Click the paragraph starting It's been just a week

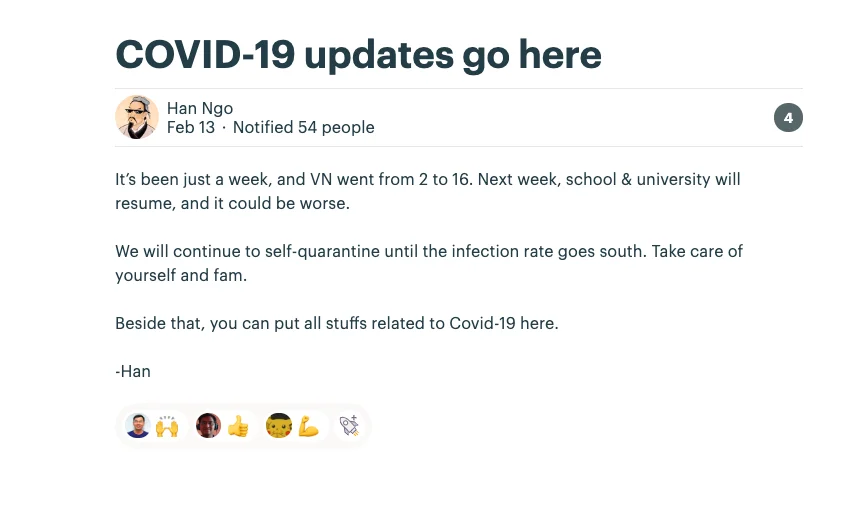428,191
